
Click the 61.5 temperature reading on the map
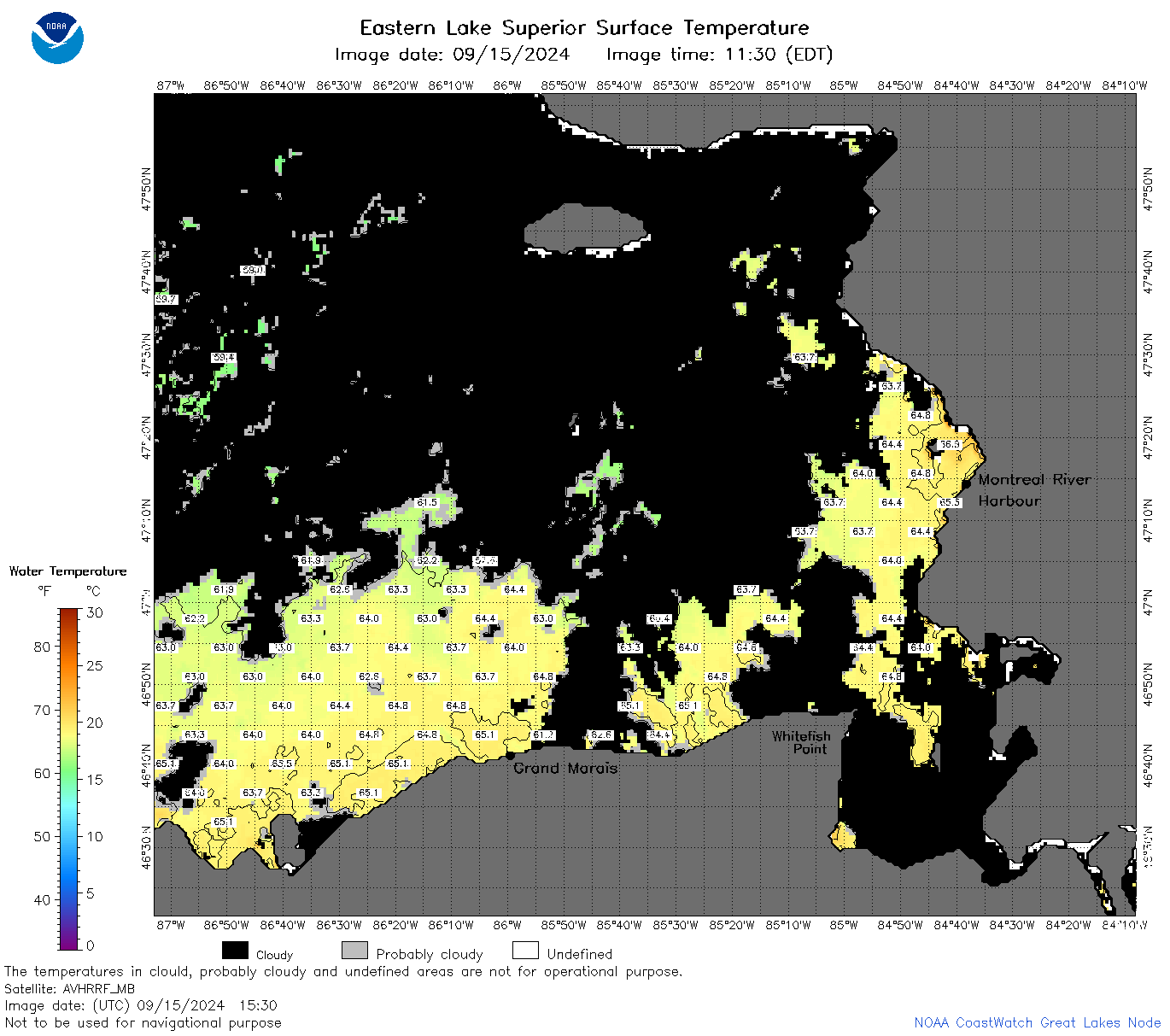click(x=427, y=502)
